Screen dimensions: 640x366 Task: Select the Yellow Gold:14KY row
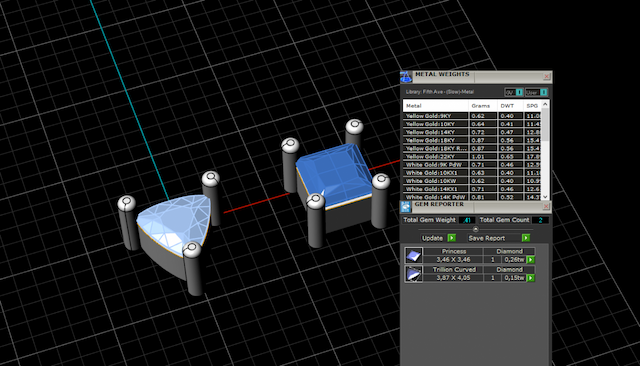click(472, 132)
